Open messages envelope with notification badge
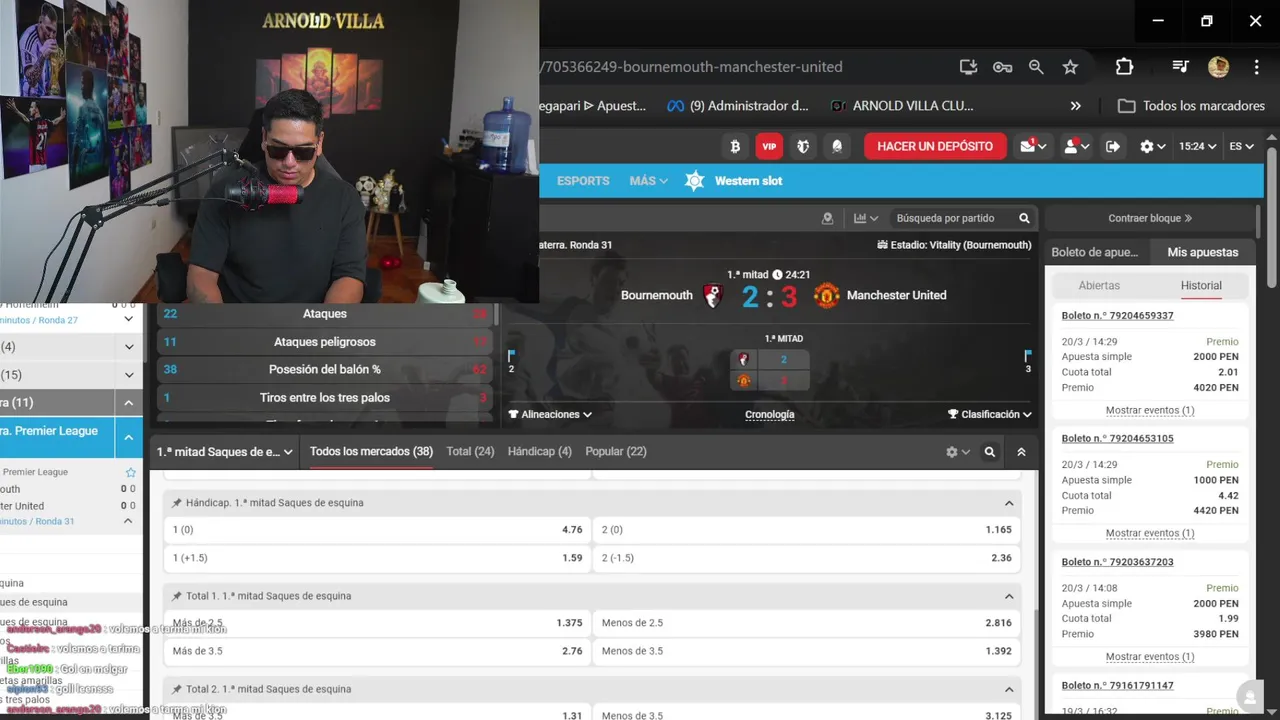1280x720 pixels. [x=1033, y=146]
